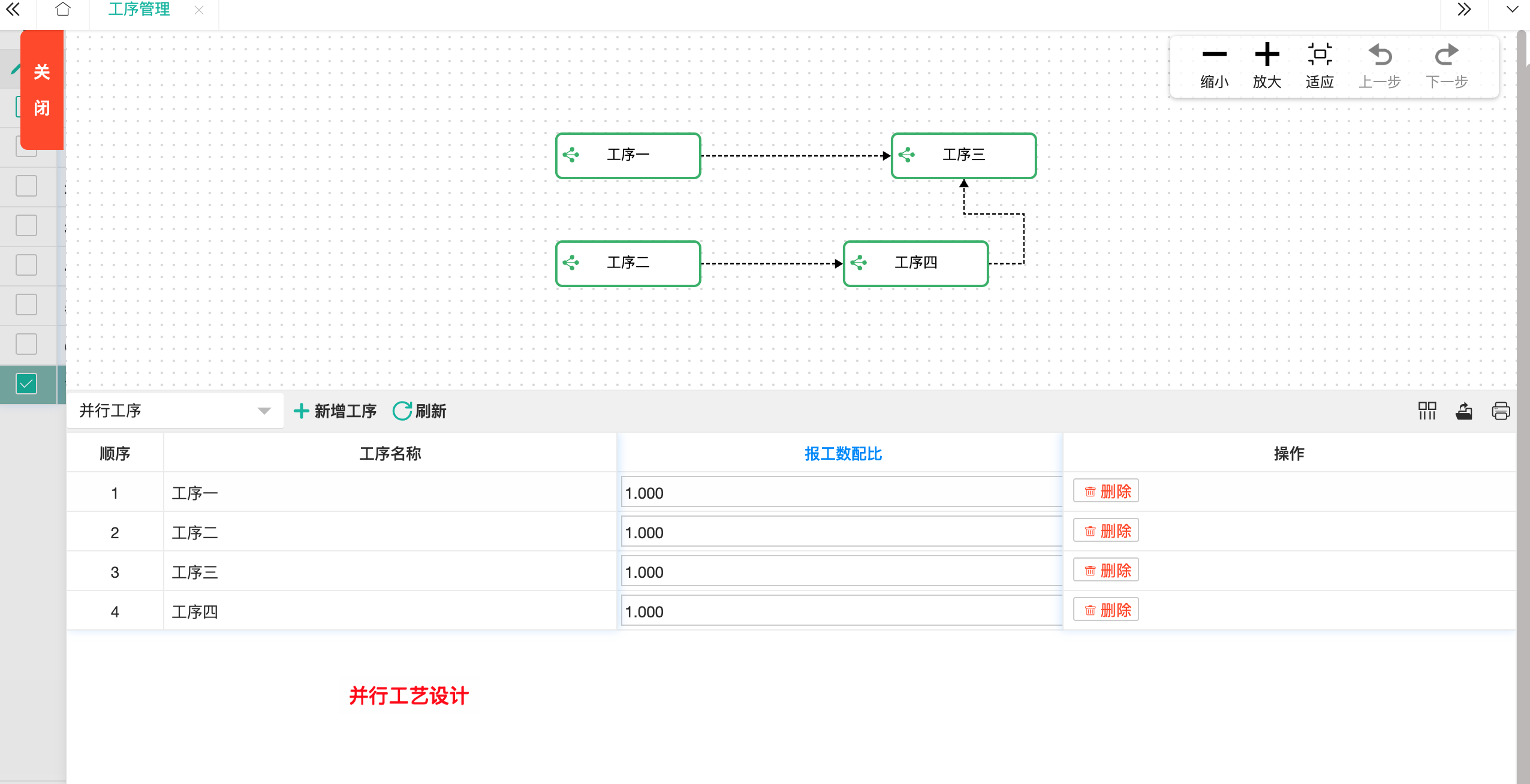Check the fourth sidebar row checkbox

coord(26,225)
